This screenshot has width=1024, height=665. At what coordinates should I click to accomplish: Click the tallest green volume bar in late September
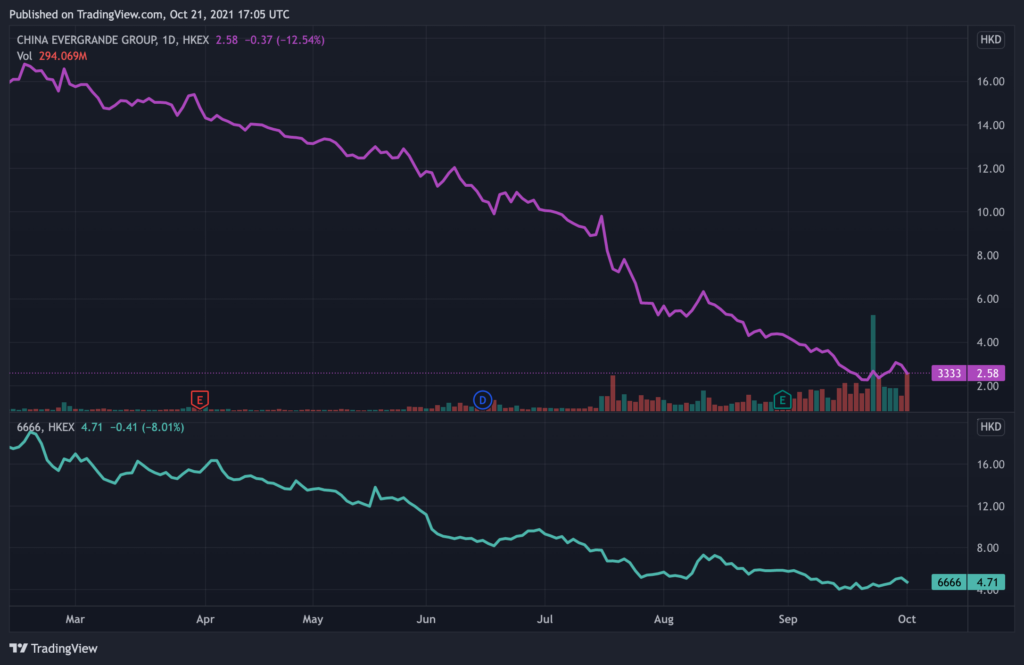[x=873, y=363]
